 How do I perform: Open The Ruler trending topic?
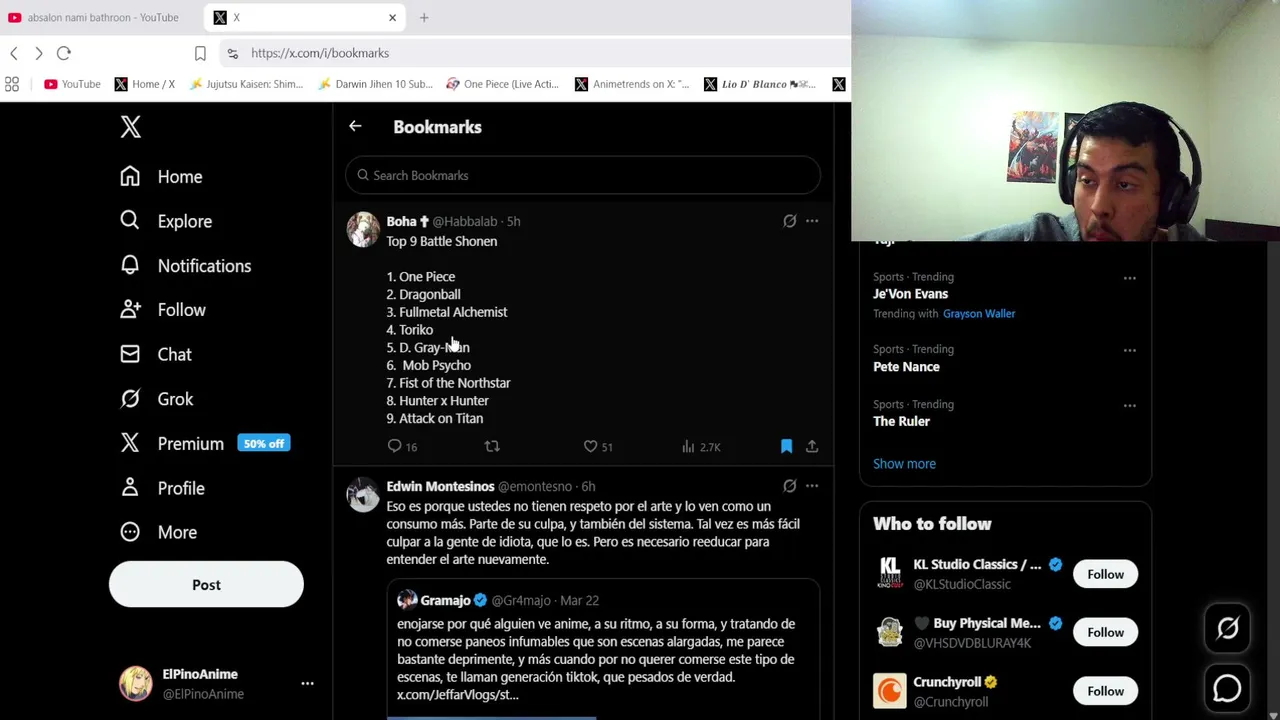[901, 422]
